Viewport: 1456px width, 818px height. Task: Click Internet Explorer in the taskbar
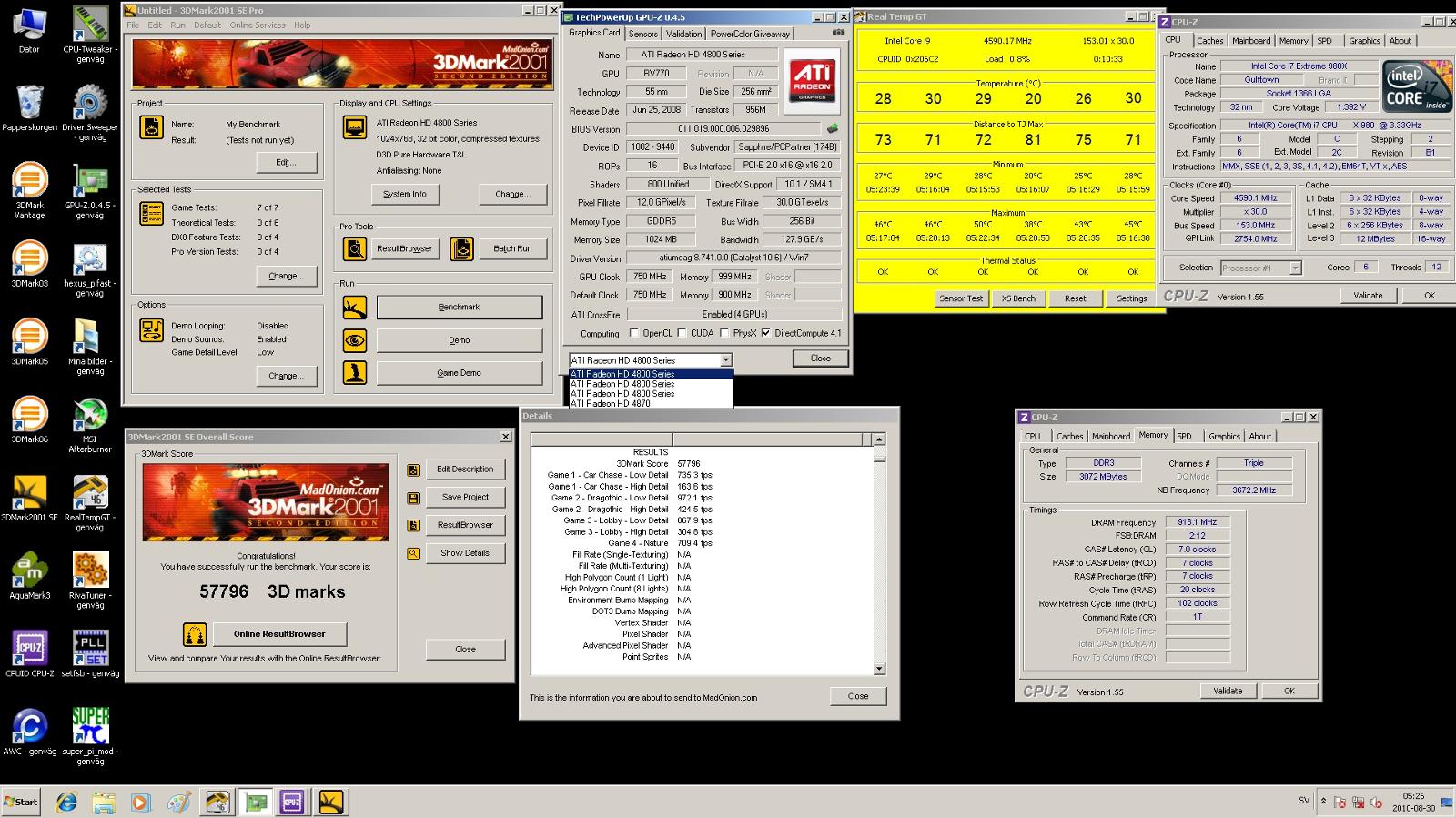click(66, 803)
